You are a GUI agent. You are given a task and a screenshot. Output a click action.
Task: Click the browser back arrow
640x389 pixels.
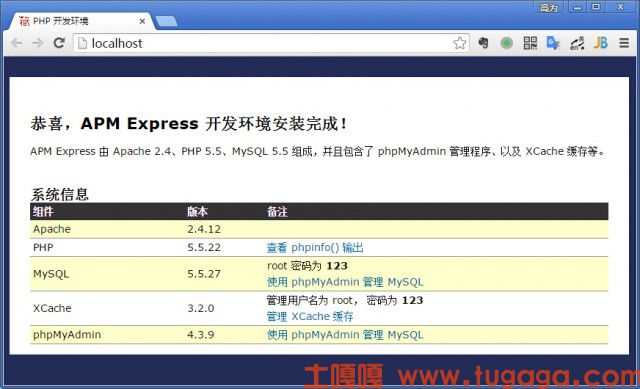coord(16,43)
